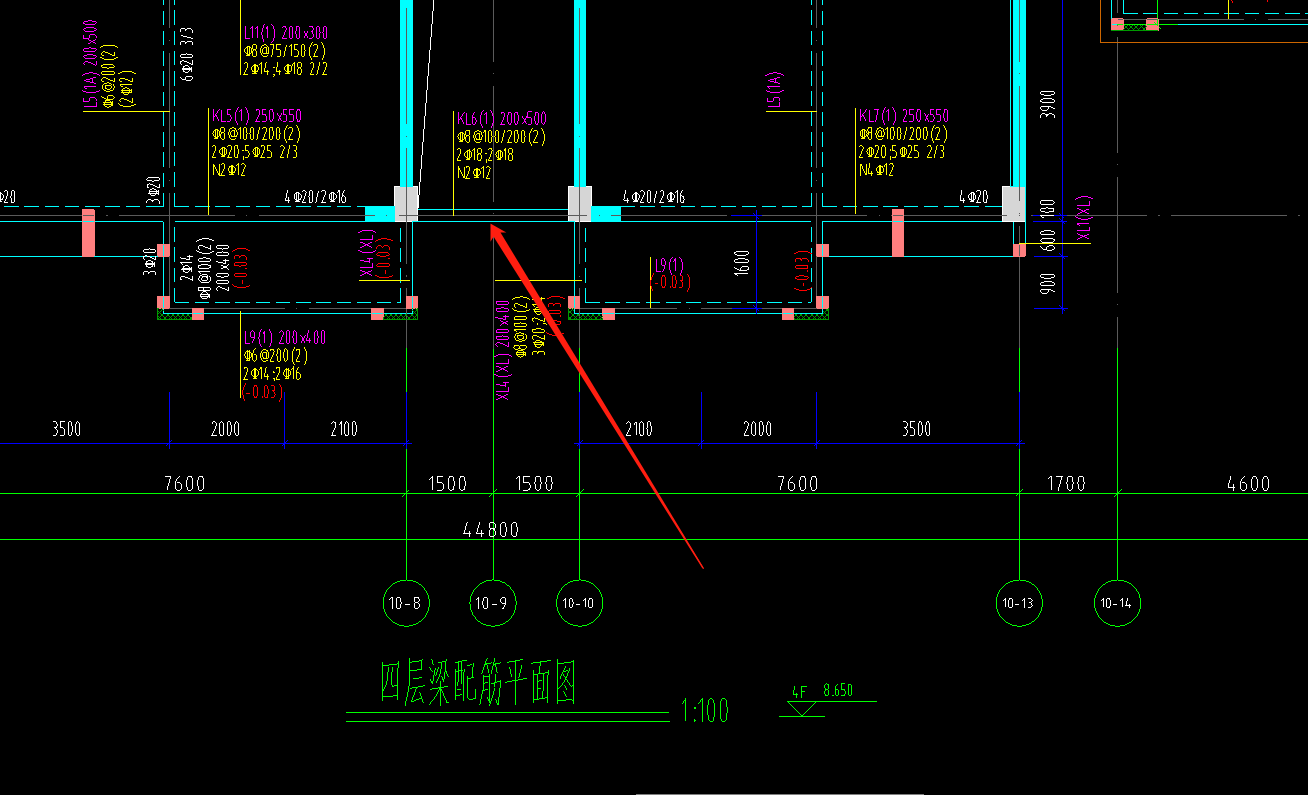Click the Φ8@75/150(2) stirrup annotation
1308x795 pixels.
pyautogui.click(x=285, y=51)
